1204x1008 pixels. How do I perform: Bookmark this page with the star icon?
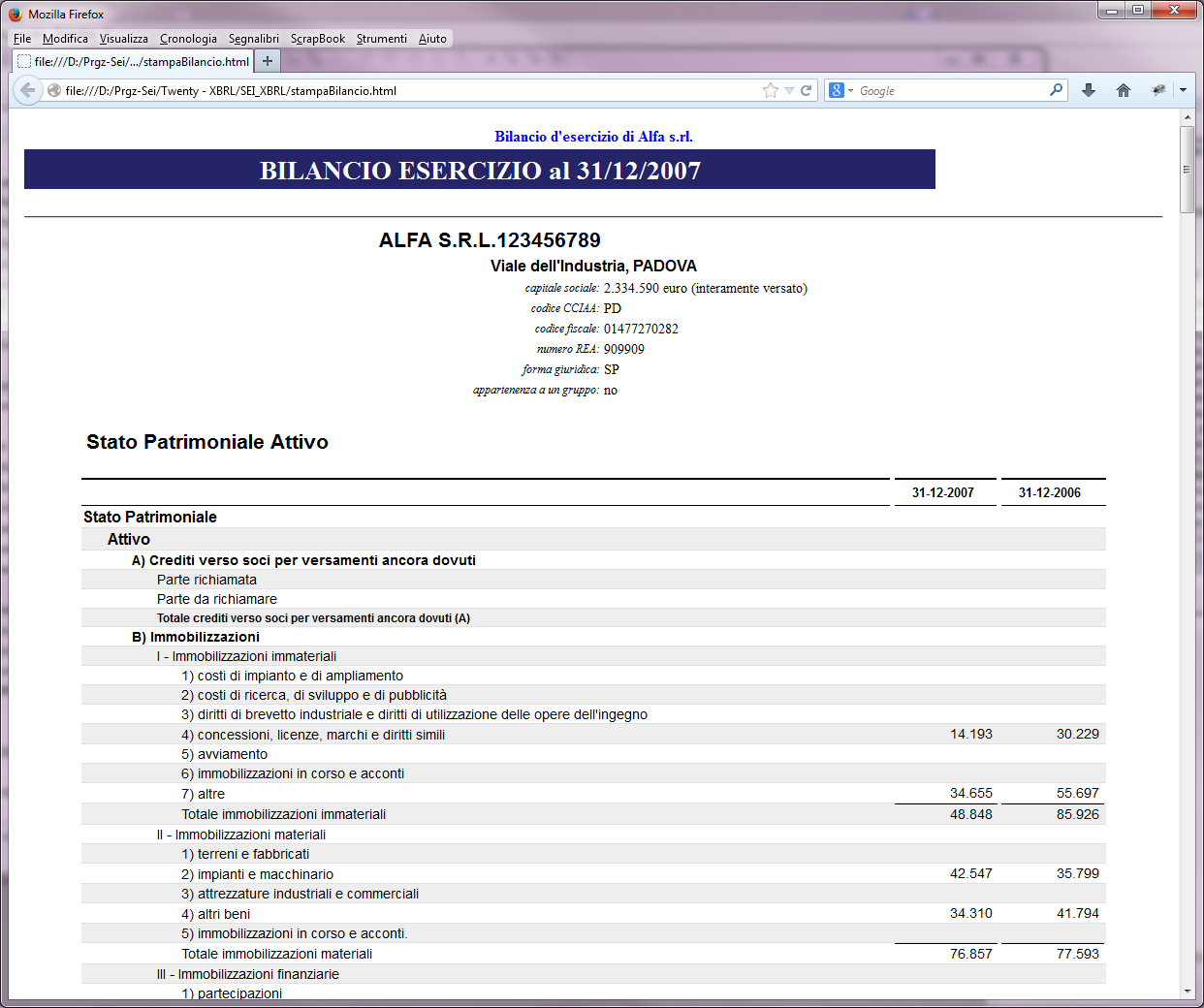tap(771, 90)
